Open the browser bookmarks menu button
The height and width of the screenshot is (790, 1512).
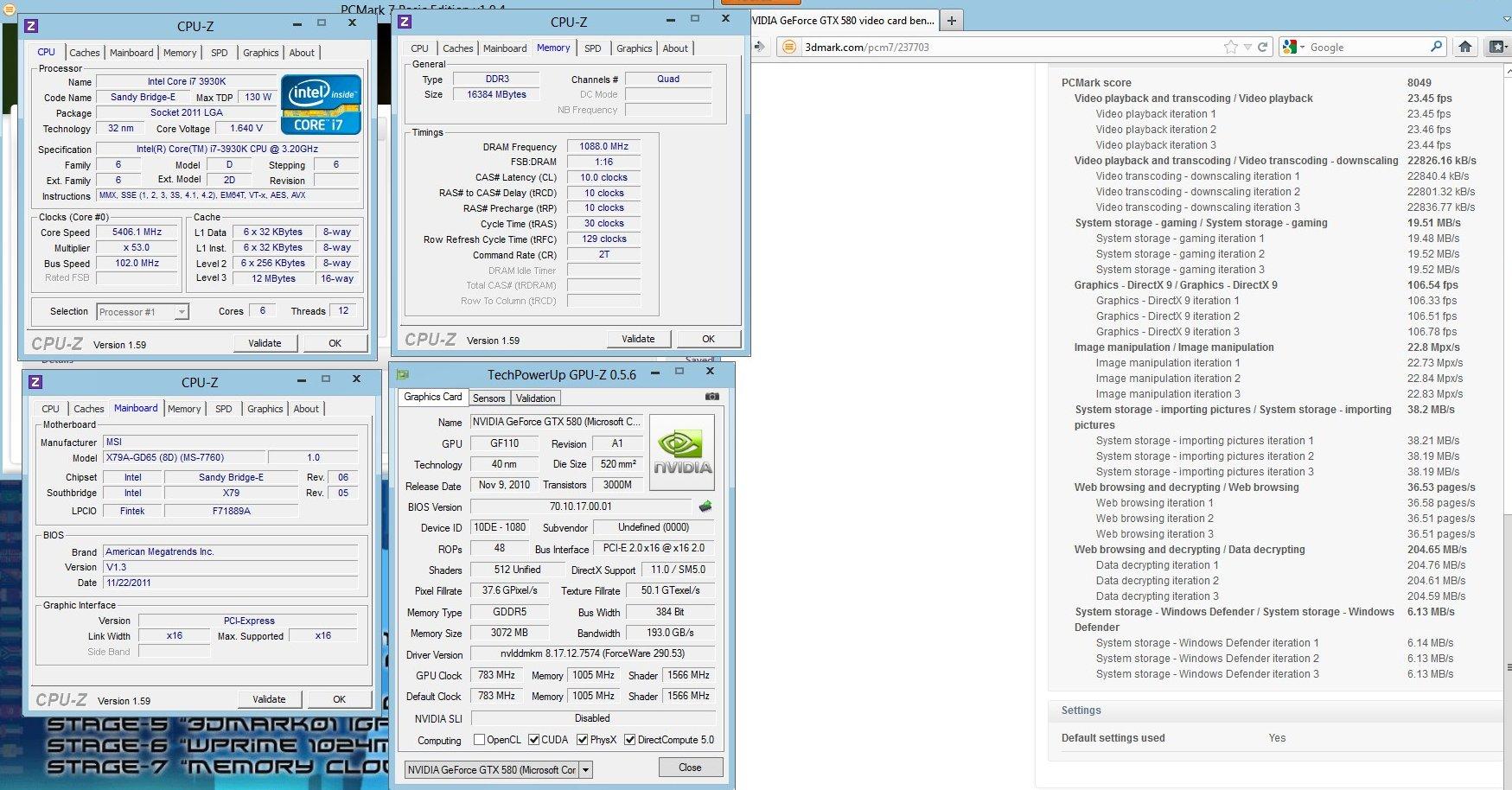pyautogui.click(x=1498, y=47)
